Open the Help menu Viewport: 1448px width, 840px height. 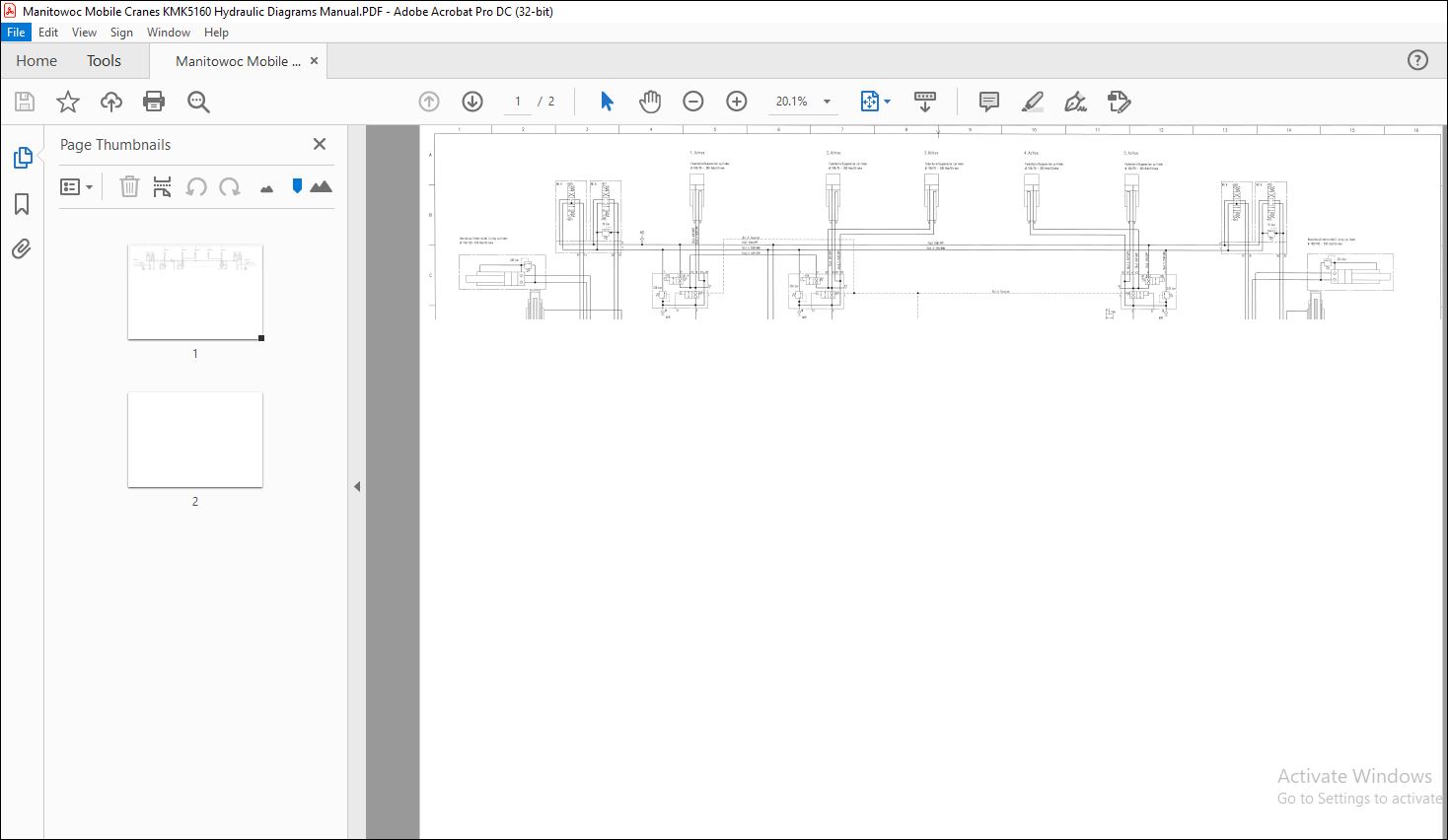point(216,33)
